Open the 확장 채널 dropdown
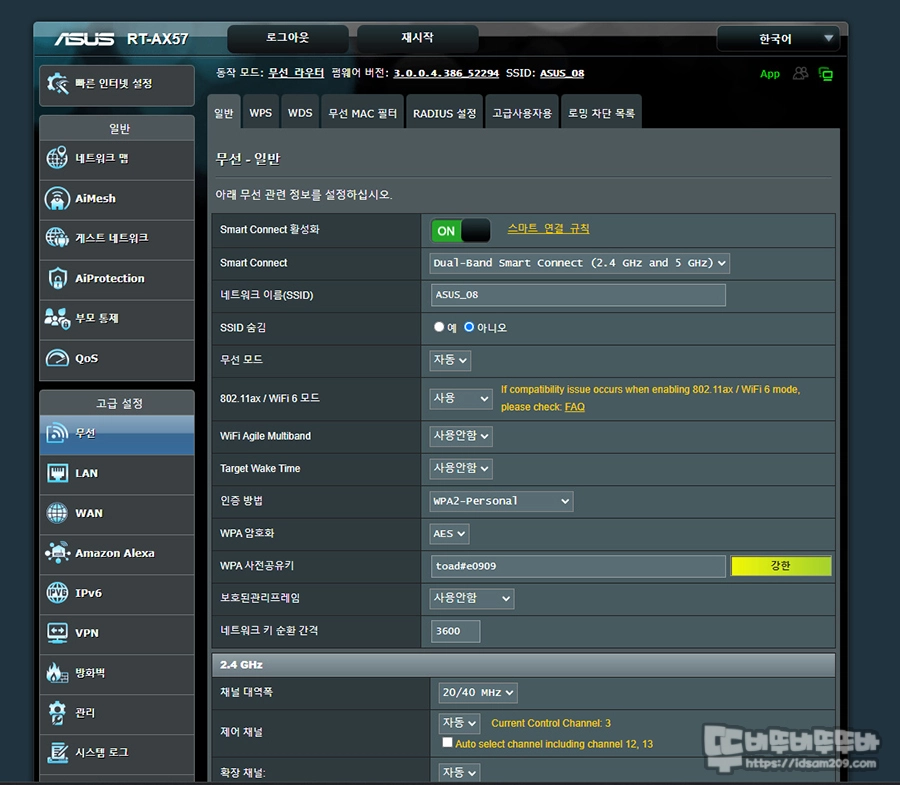 [459, 772]
